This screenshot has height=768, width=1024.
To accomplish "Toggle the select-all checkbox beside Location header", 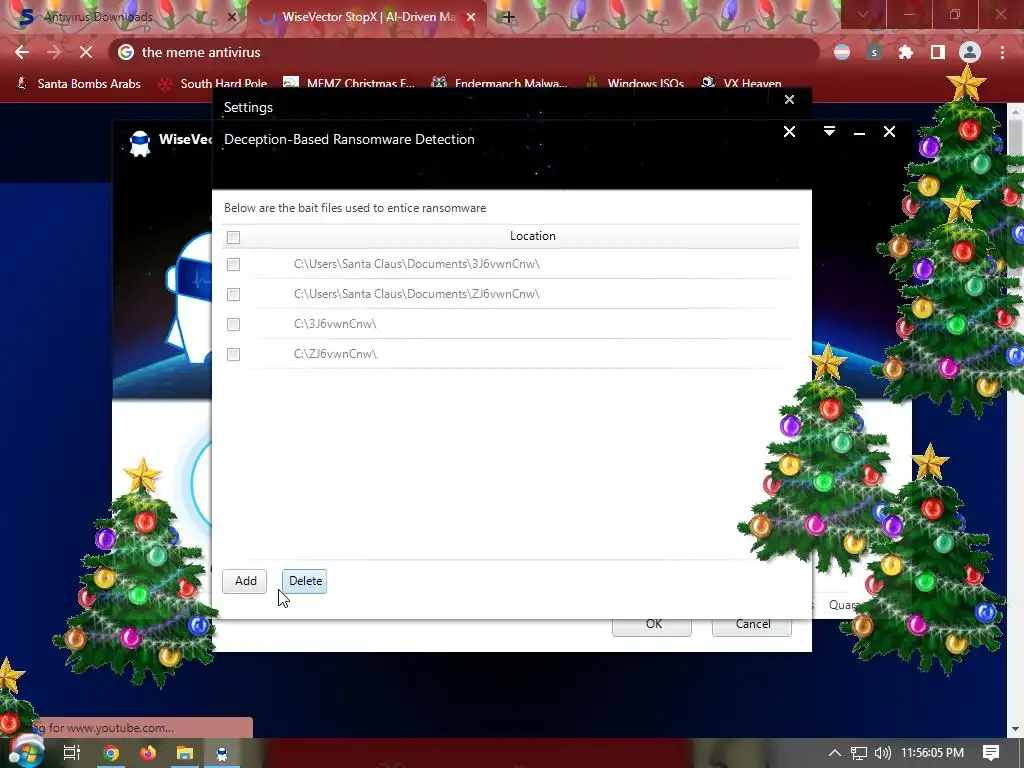I will click(233, 237).
